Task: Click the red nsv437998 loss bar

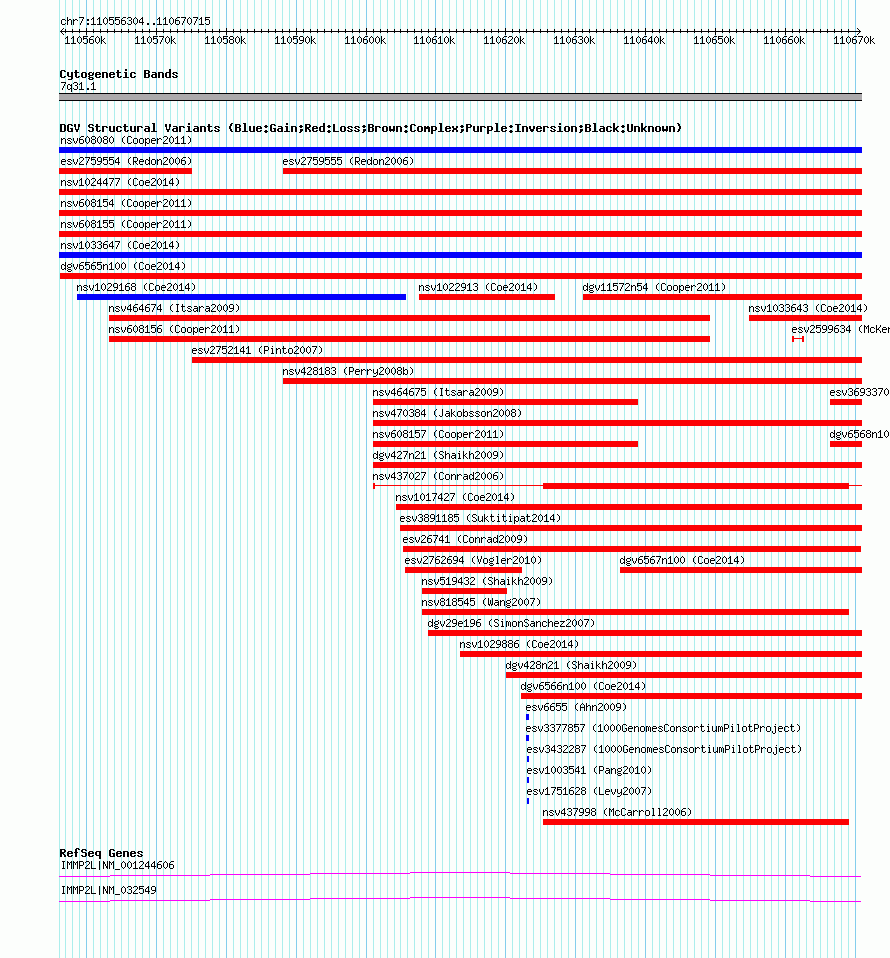Action: point(696,822)
